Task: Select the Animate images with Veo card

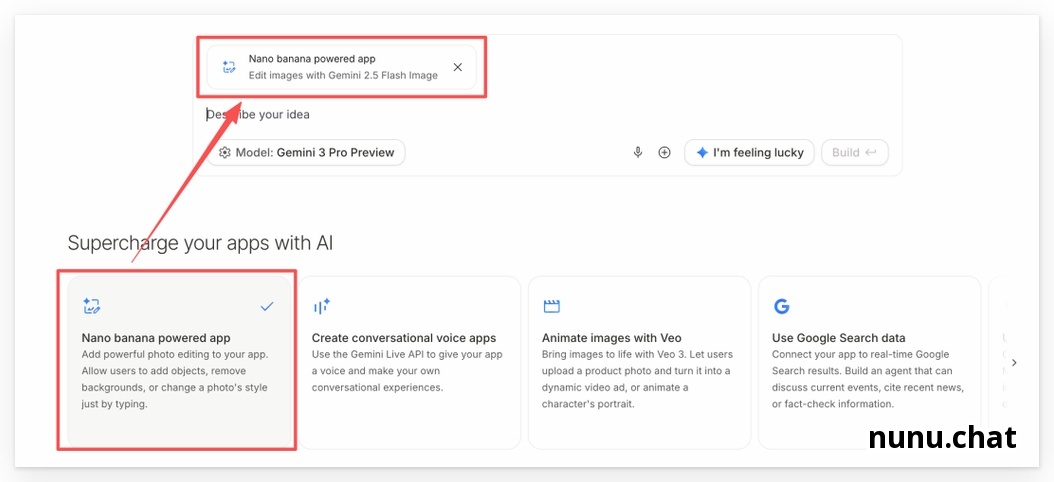Action: 639,362
